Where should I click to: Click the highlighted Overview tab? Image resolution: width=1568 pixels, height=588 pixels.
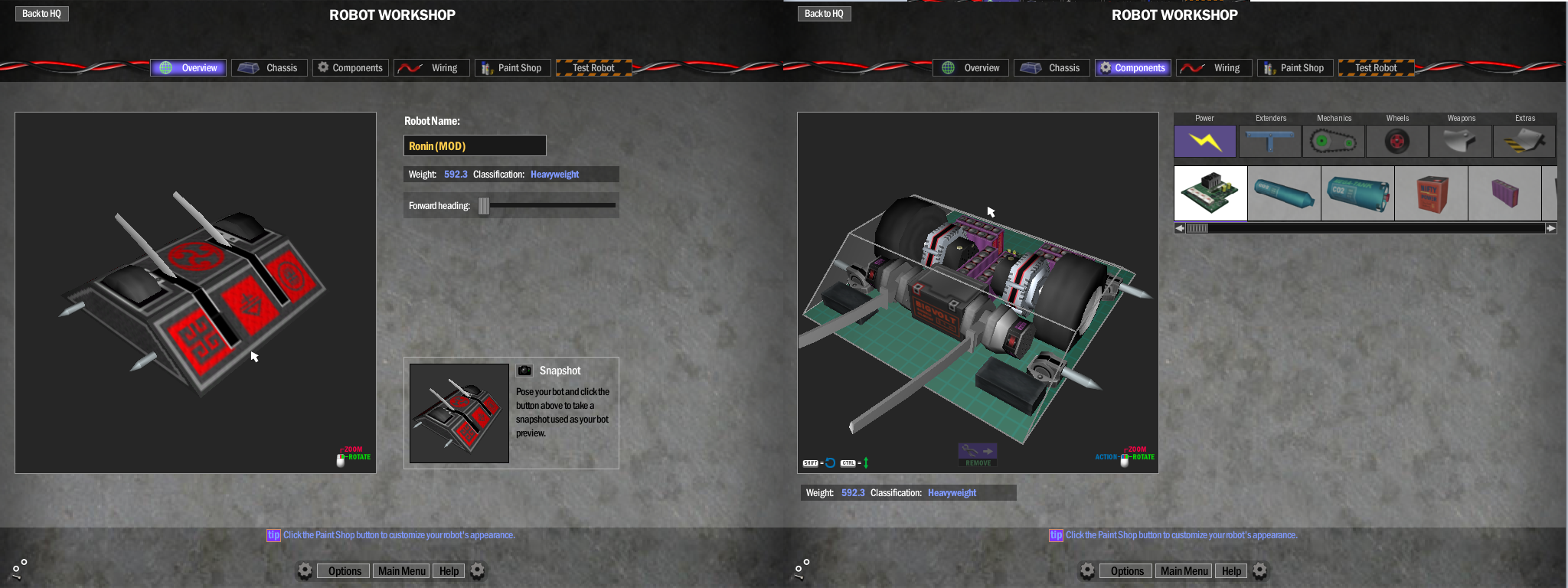188,68
